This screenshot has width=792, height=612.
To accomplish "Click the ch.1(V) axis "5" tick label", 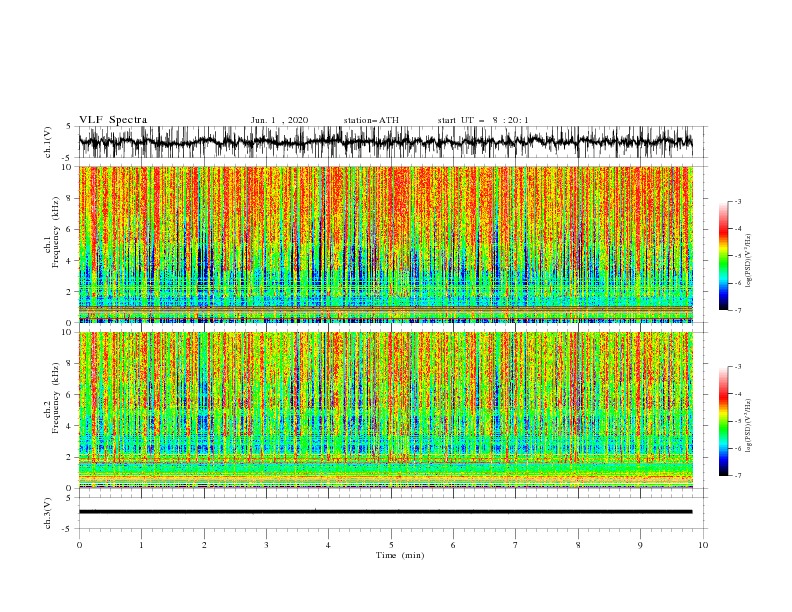I will [x=69, y=126].
